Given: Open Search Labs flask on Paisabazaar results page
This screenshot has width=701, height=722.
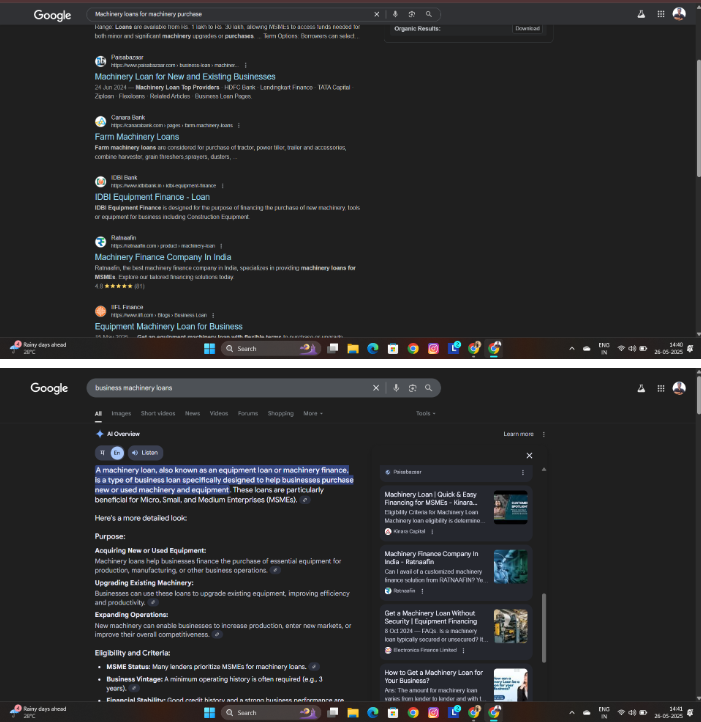Looking at the screenshot, I should (641, 14).
